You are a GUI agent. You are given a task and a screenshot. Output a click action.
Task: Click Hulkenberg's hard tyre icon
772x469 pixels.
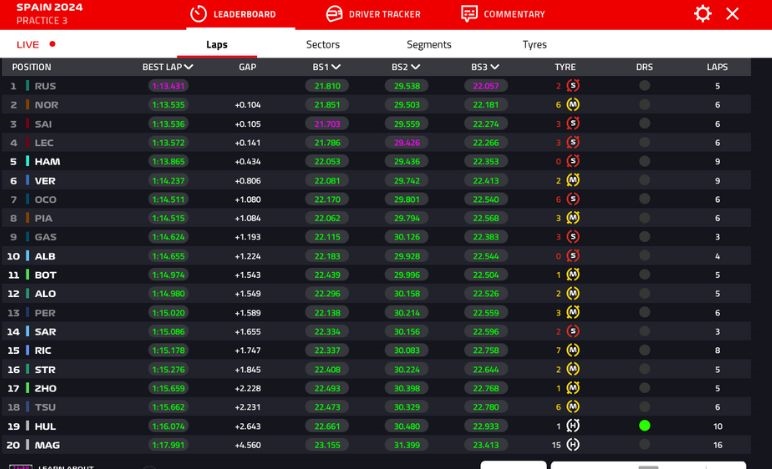[573, 426]
